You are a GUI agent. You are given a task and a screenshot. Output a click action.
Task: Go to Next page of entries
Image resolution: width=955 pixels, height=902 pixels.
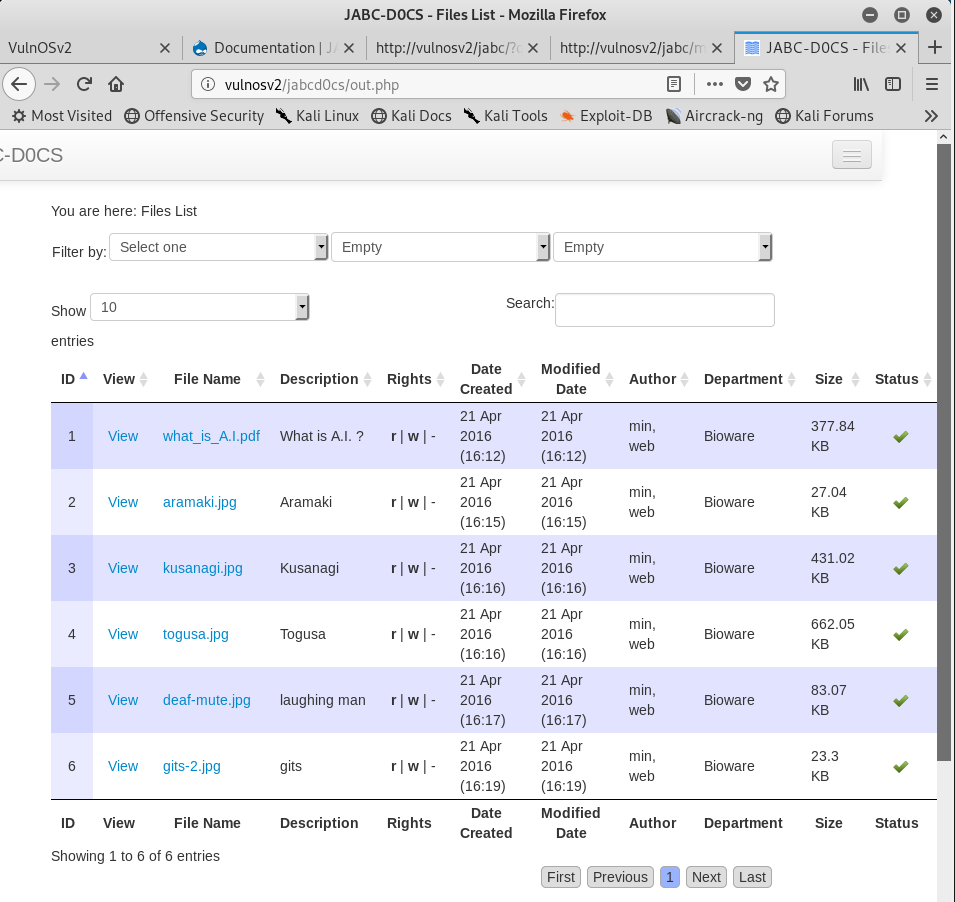[x=706, y=877]
